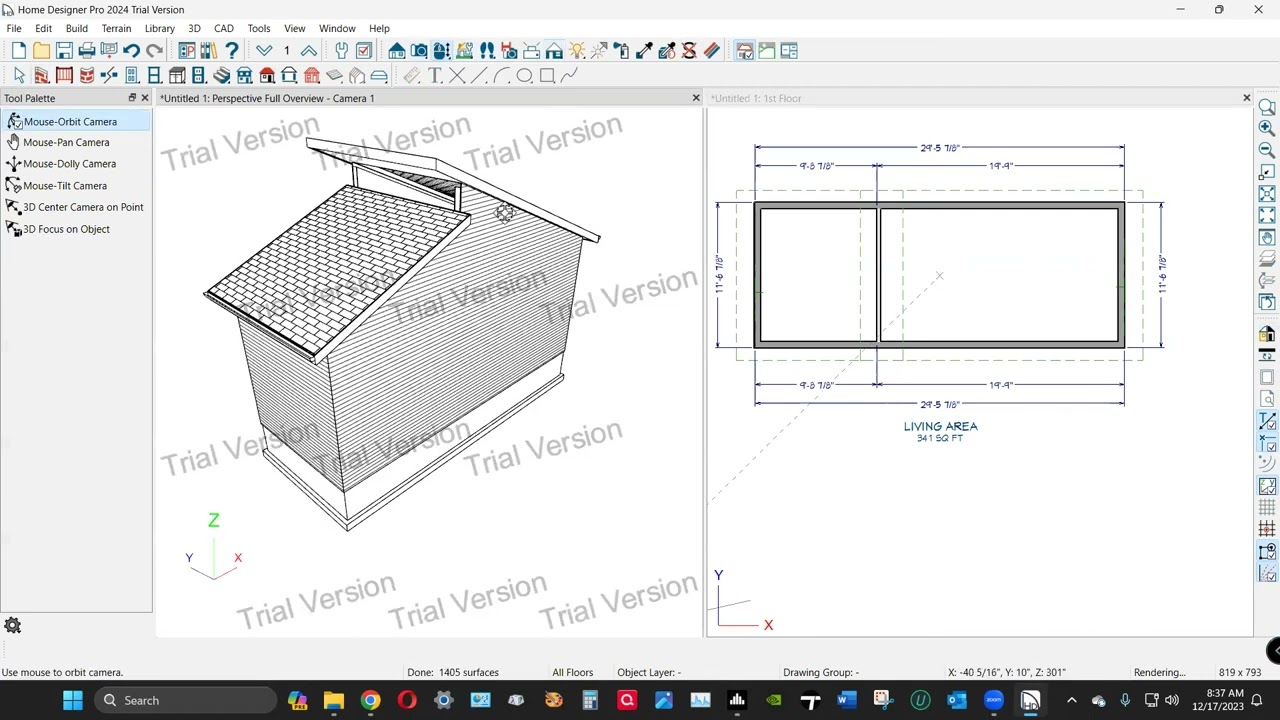The width and height of the screenshot is (1280, 720).
Task: Select the Rectangle drawing tool
Action: coord(547,75)
